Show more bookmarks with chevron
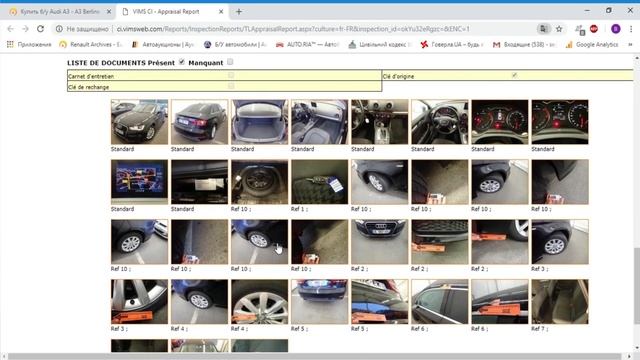Screen dimensions: 640x360 pos(630,44)
